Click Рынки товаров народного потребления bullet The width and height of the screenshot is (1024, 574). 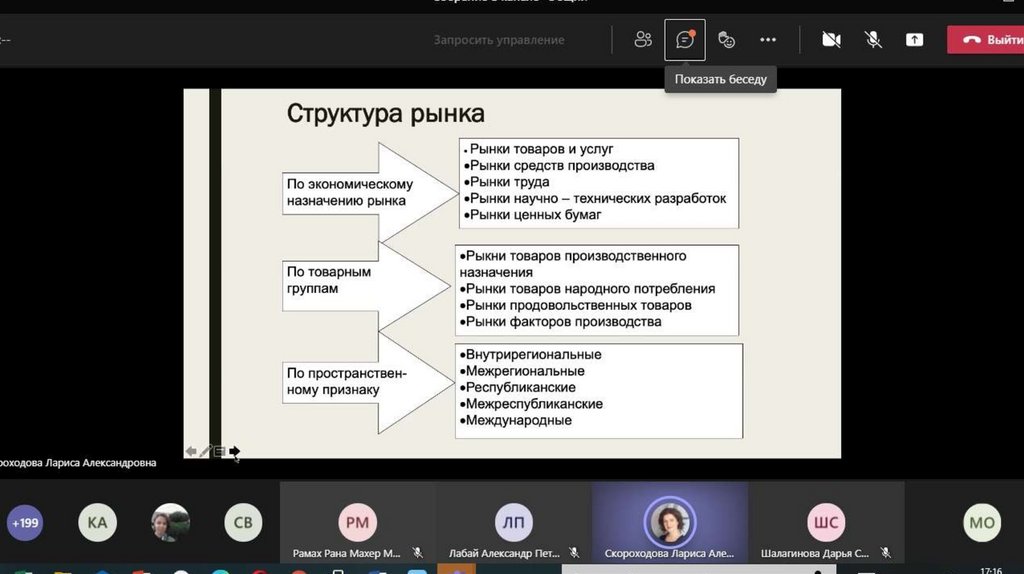click(587, 289)
